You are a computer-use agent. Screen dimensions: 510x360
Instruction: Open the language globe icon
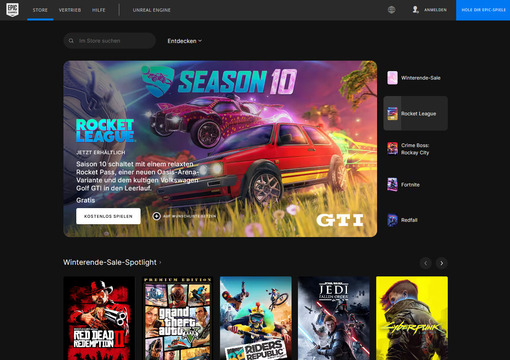point(392,10)
